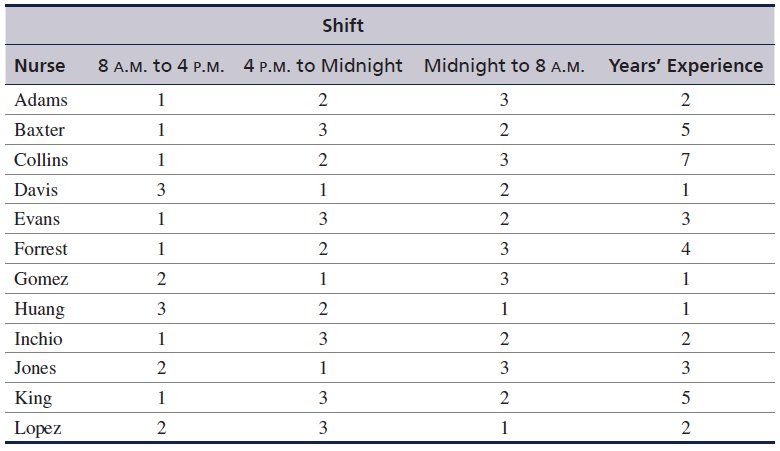
Task: Click the King name cell
Action: click(33, 398)
